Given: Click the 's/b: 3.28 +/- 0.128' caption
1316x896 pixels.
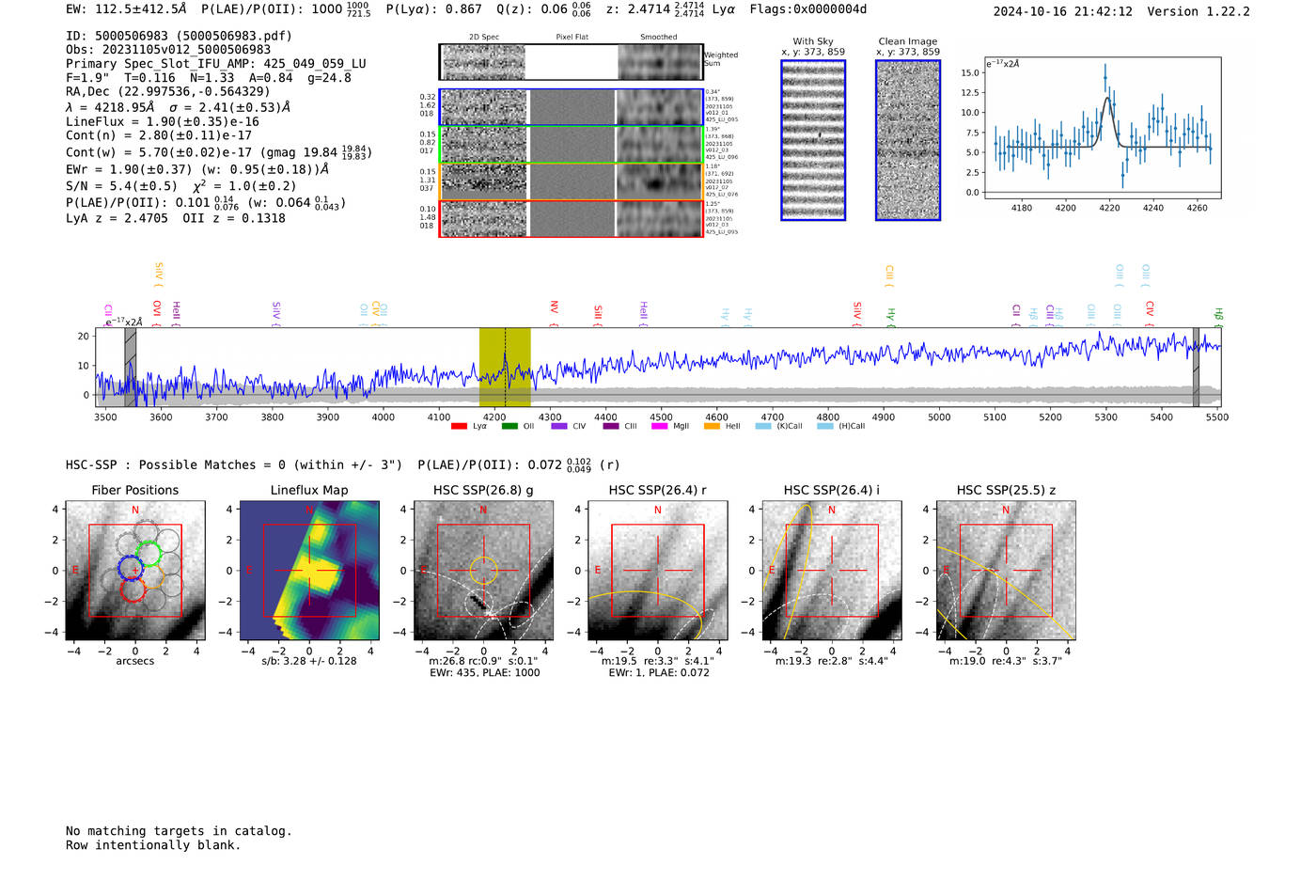Looking at the screenshot, I should pyautogui.click(x=309, y=661).
